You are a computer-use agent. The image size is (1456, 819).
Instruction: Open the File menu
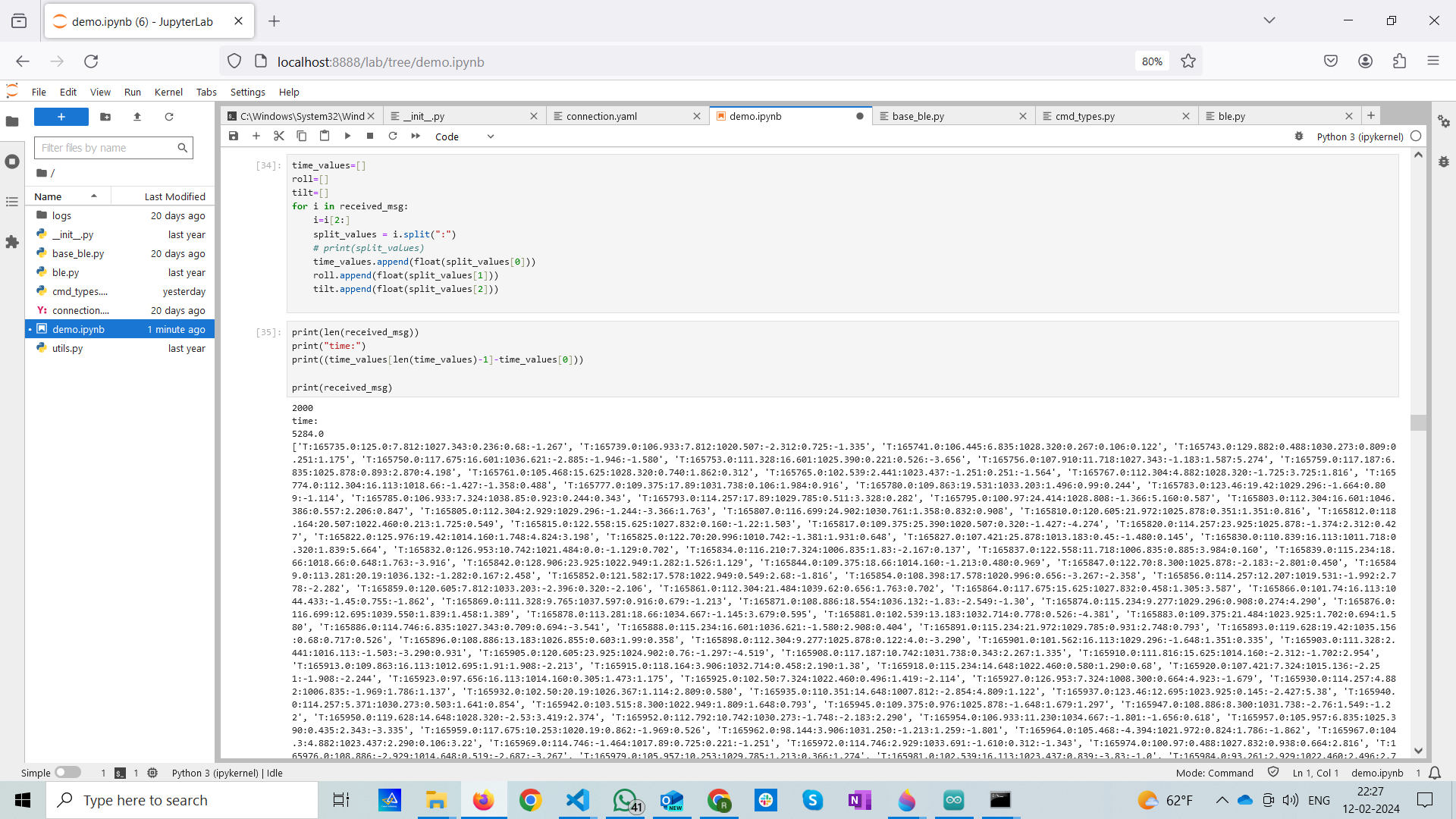39,92
